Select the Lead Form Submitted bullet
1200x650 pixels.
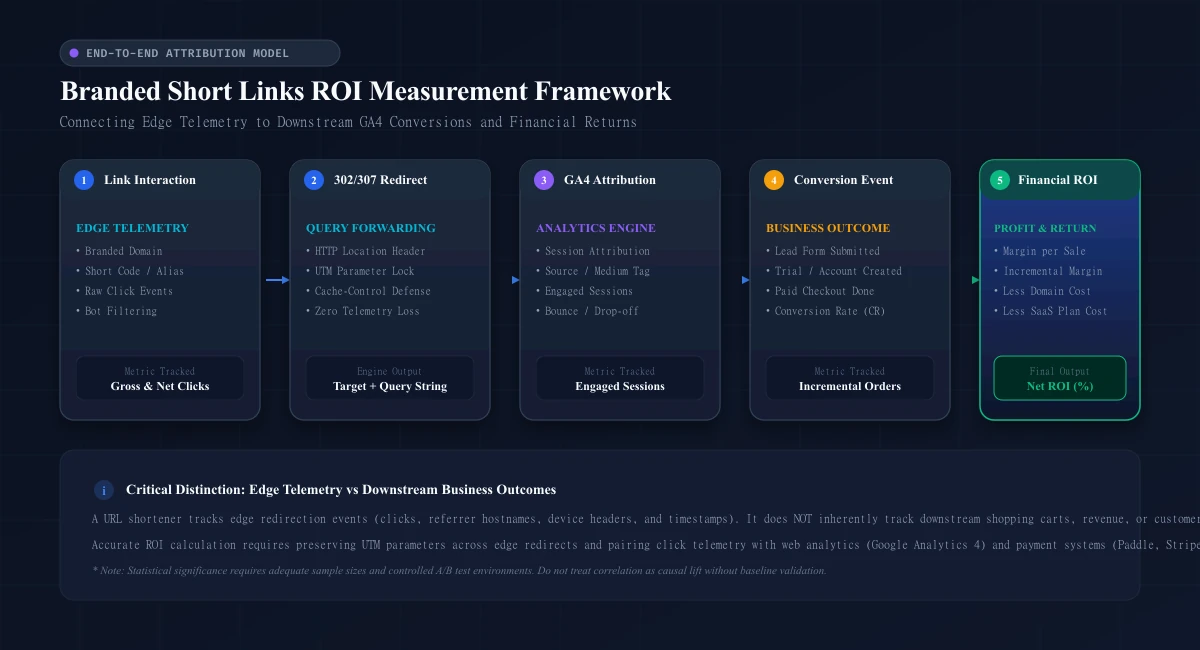click(x=823, y=251)
